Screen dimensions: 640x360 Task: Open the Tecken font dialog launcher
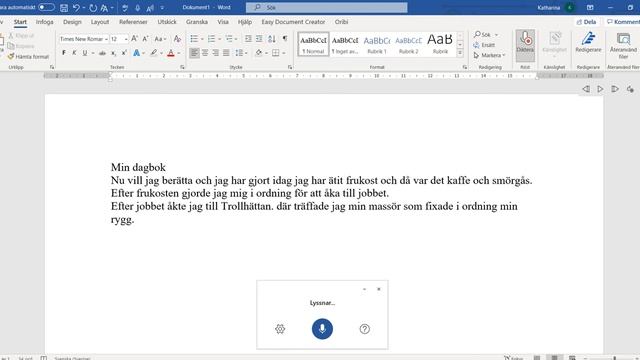tap(182, 67)
